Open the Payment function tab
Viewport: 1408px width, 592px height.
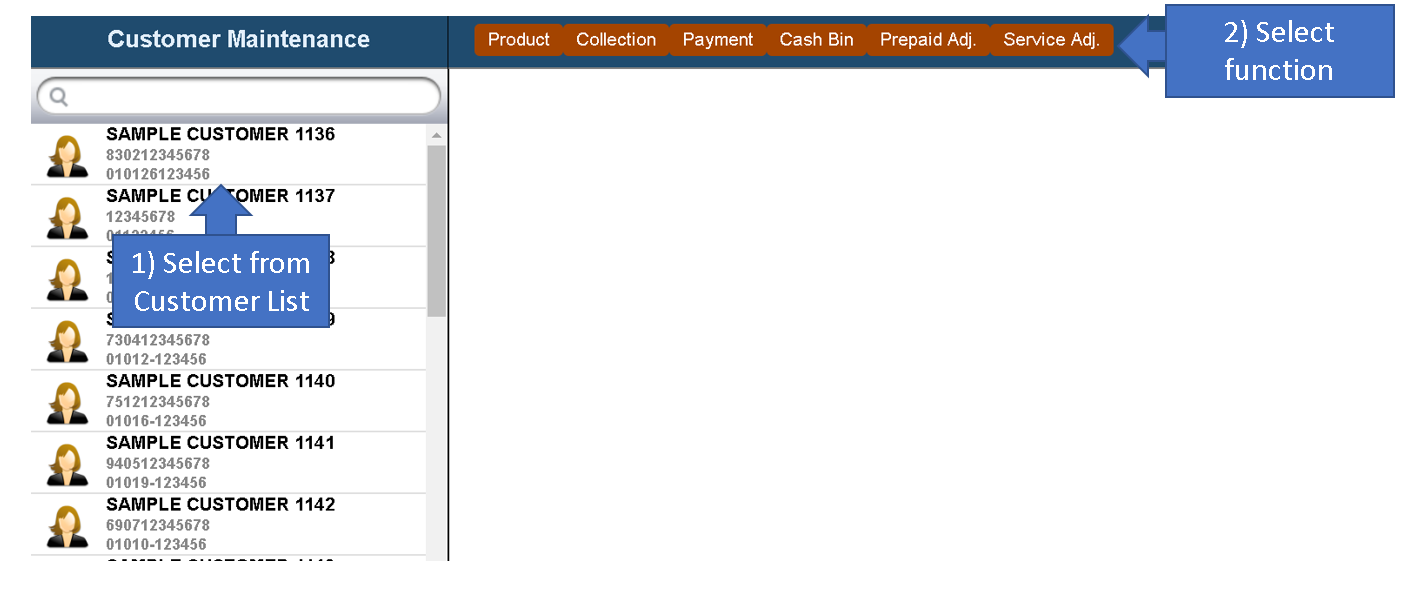coord(718,40)
